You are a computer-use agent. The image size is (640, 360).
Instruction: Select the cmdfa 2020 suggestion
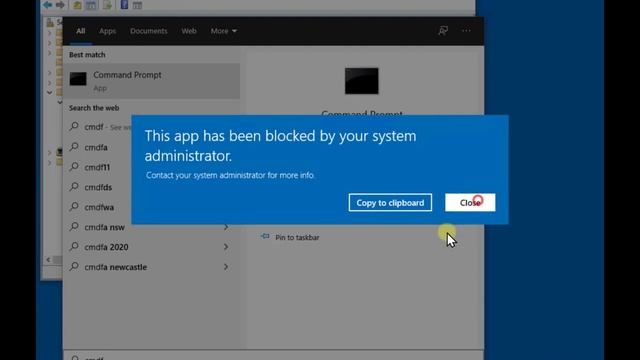151,247
